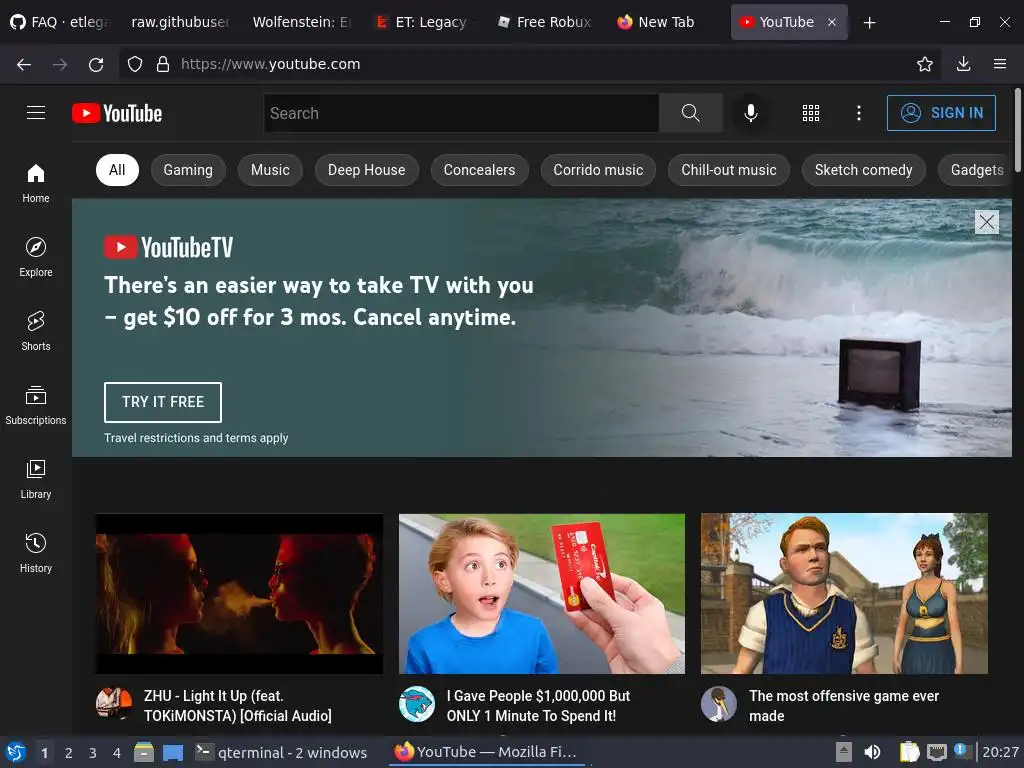Click the YouTube search input field
This screenshot has height=768, width=1024.
coord(461,113)
